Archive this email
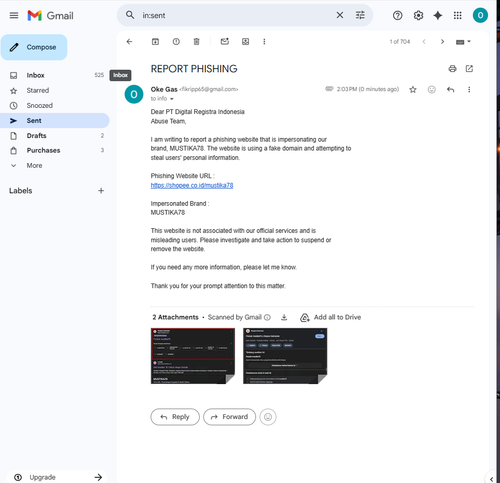The width and height of the screenshot is (500, 483). [x=155, y=42]
